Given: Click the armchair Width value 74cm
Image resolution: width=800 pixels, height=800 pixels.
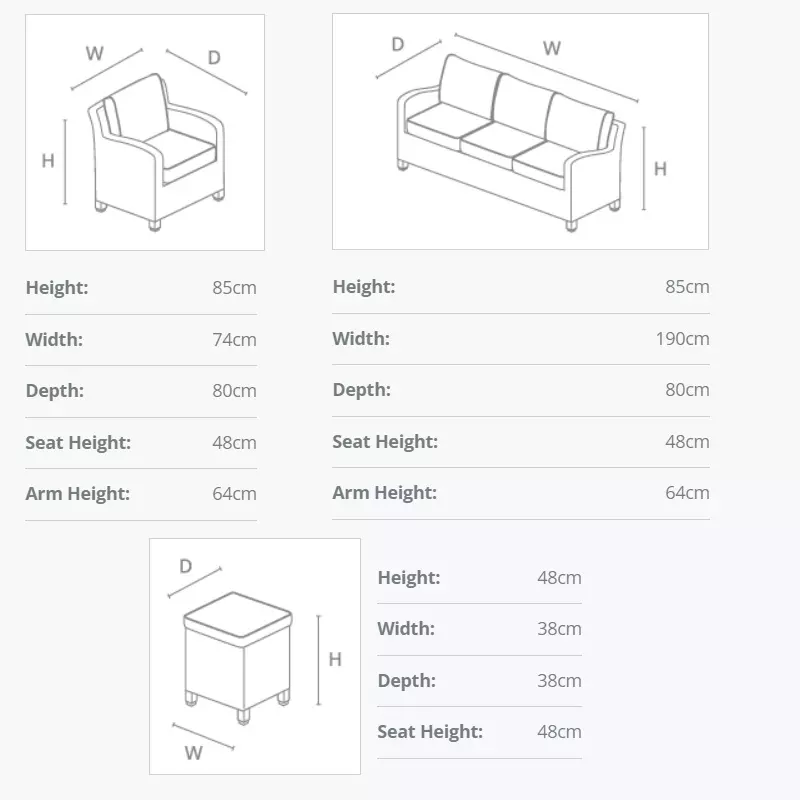Looking at the screenshot, I should 234,340.
